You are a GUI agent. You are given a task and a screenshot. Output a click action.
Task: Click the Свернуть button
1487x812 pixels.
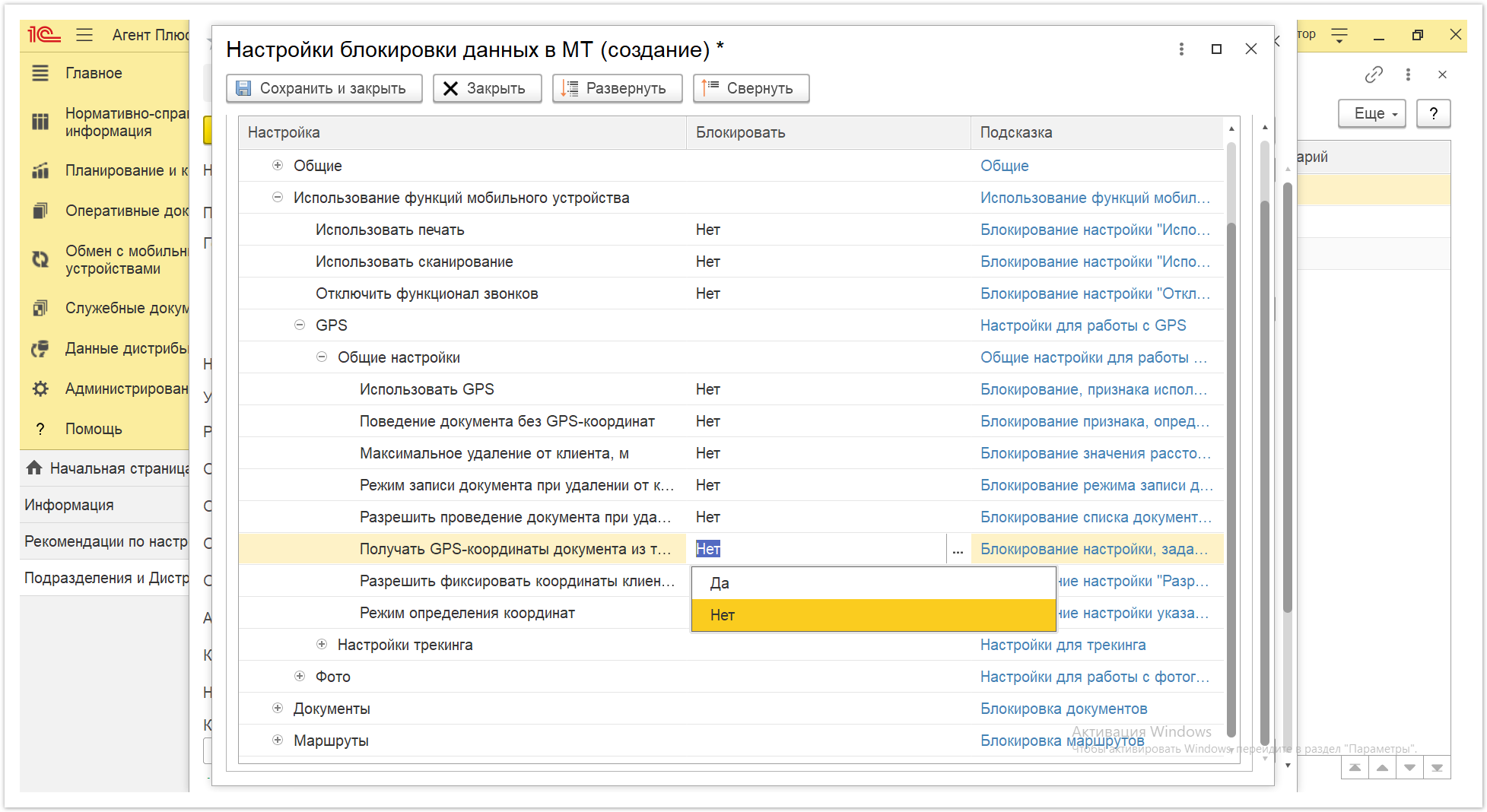[751, 88]
